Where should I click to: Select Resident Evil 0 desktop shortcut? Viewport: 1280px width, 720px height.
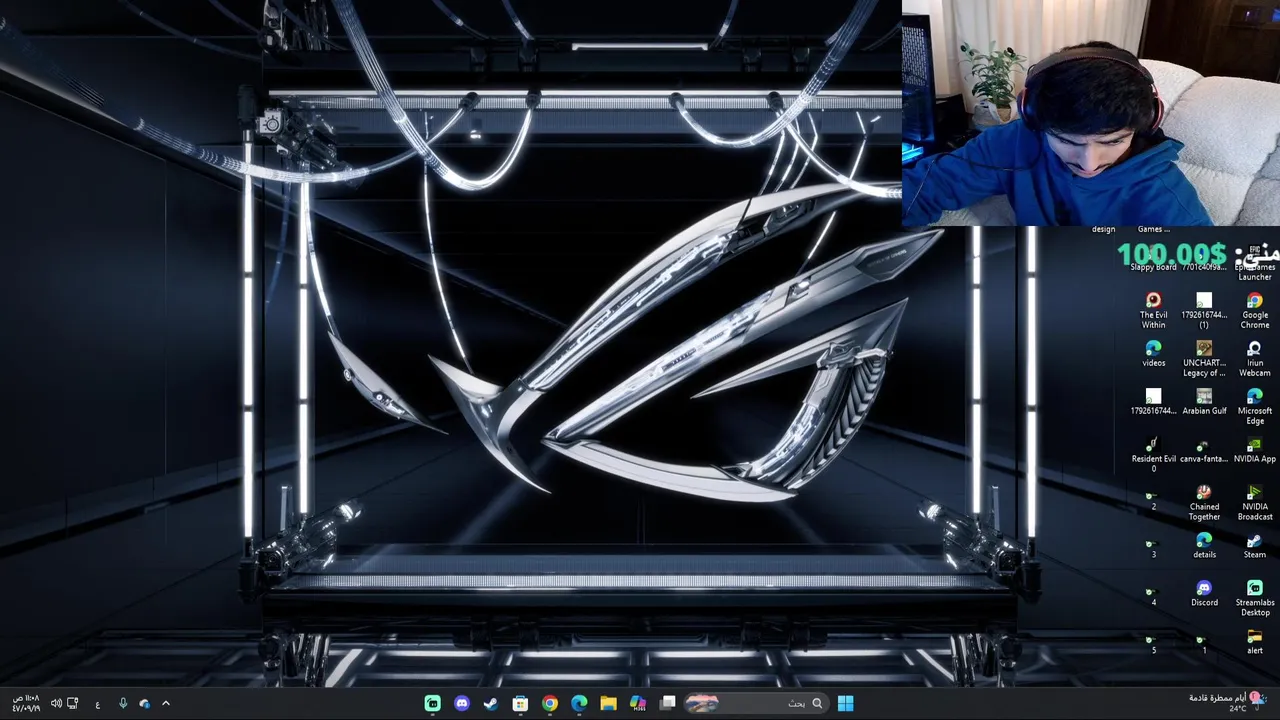tap(1153, 454)
